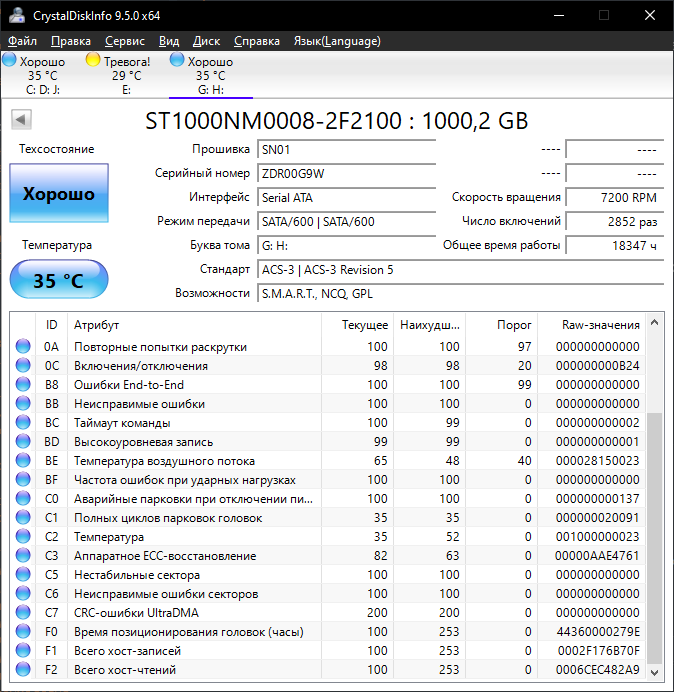The height and width of the screenshot is (692, 674).
Task: Click scrollbar down arrow in attribute list
Action: pyautogui.click(x=655, y=672)
